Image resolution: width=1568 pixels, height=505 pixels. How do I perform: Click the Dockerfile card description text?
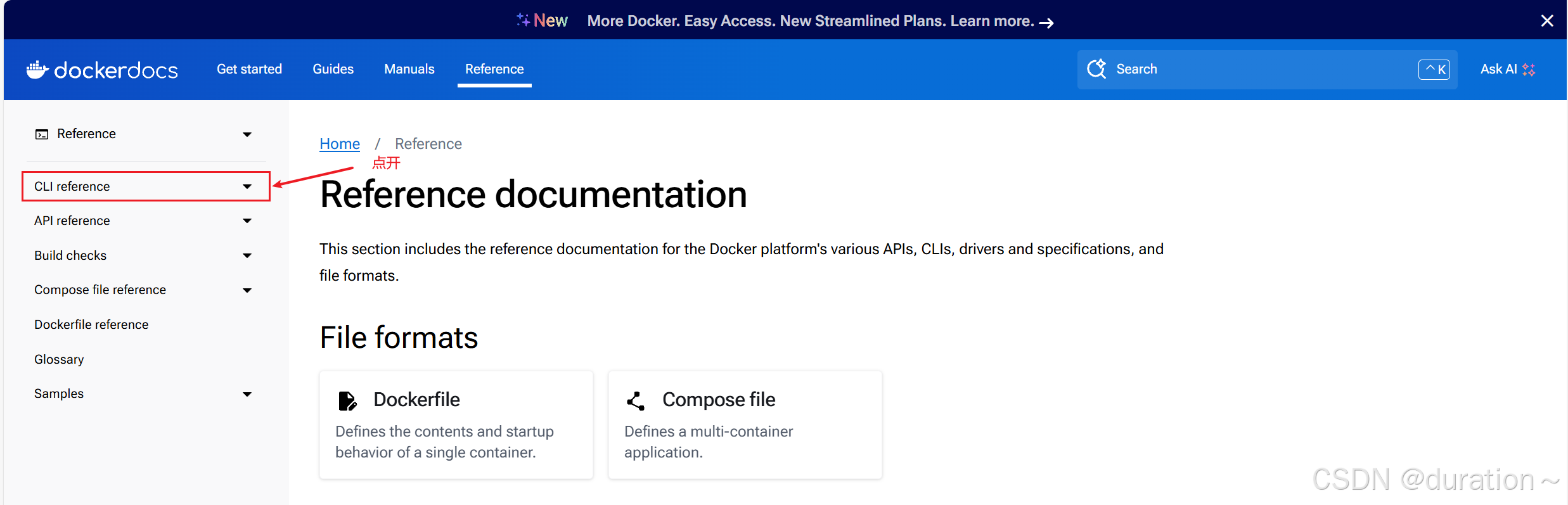444,442
